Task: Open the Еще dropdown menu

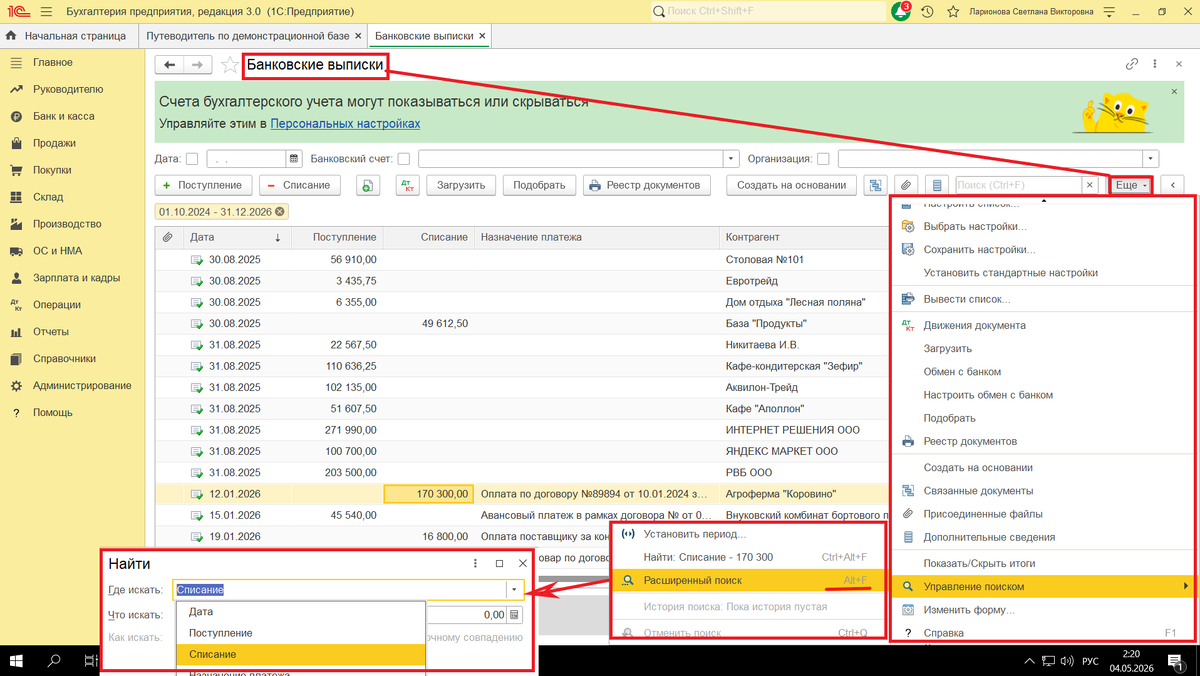Action: point(1131,185)
